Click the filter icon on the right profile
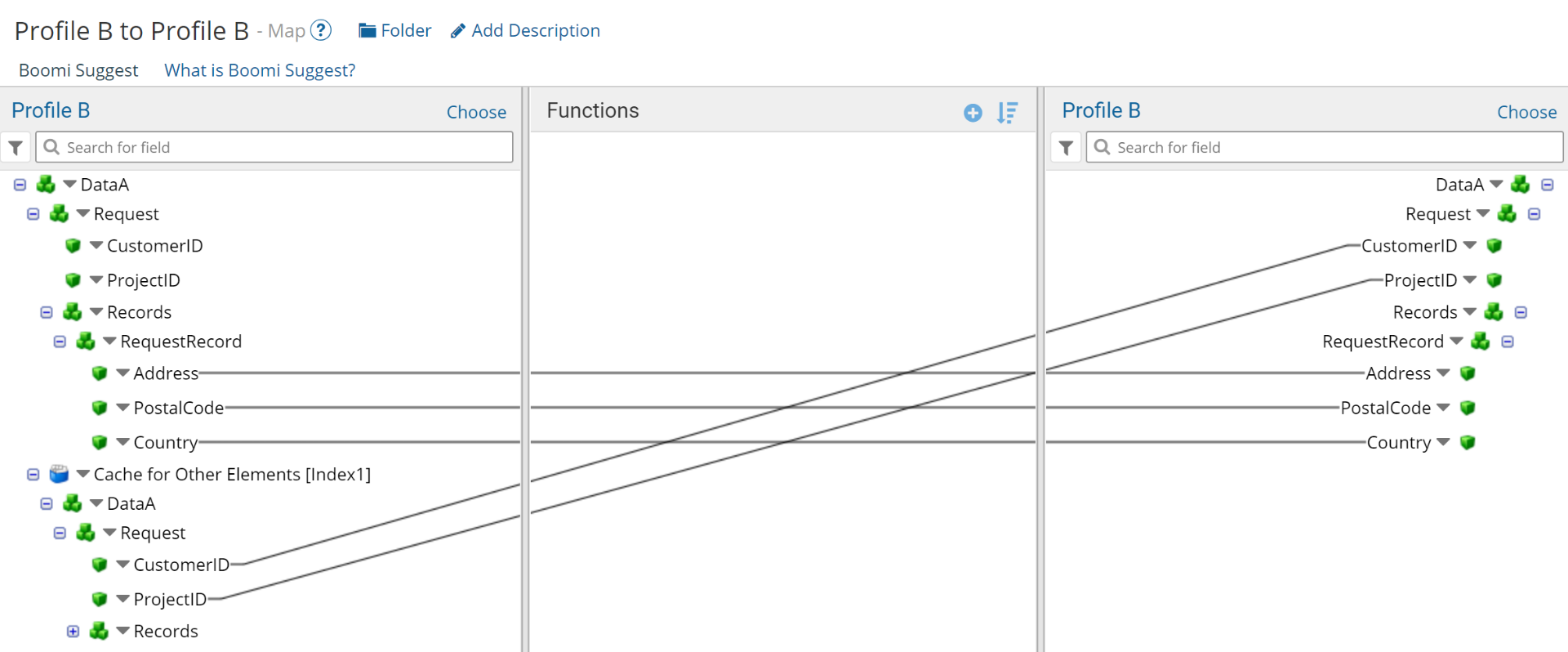Viewport: 1568px width, 652px height. click(1066, 147)
